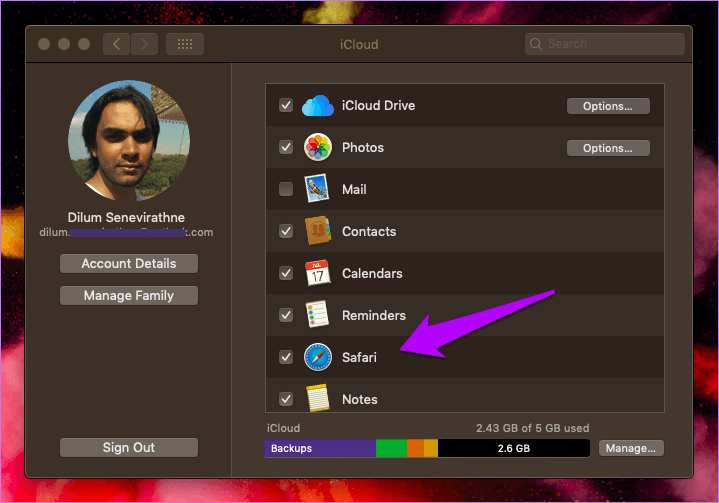
Task: Click the Calendars icon
Action: point(317,273)
